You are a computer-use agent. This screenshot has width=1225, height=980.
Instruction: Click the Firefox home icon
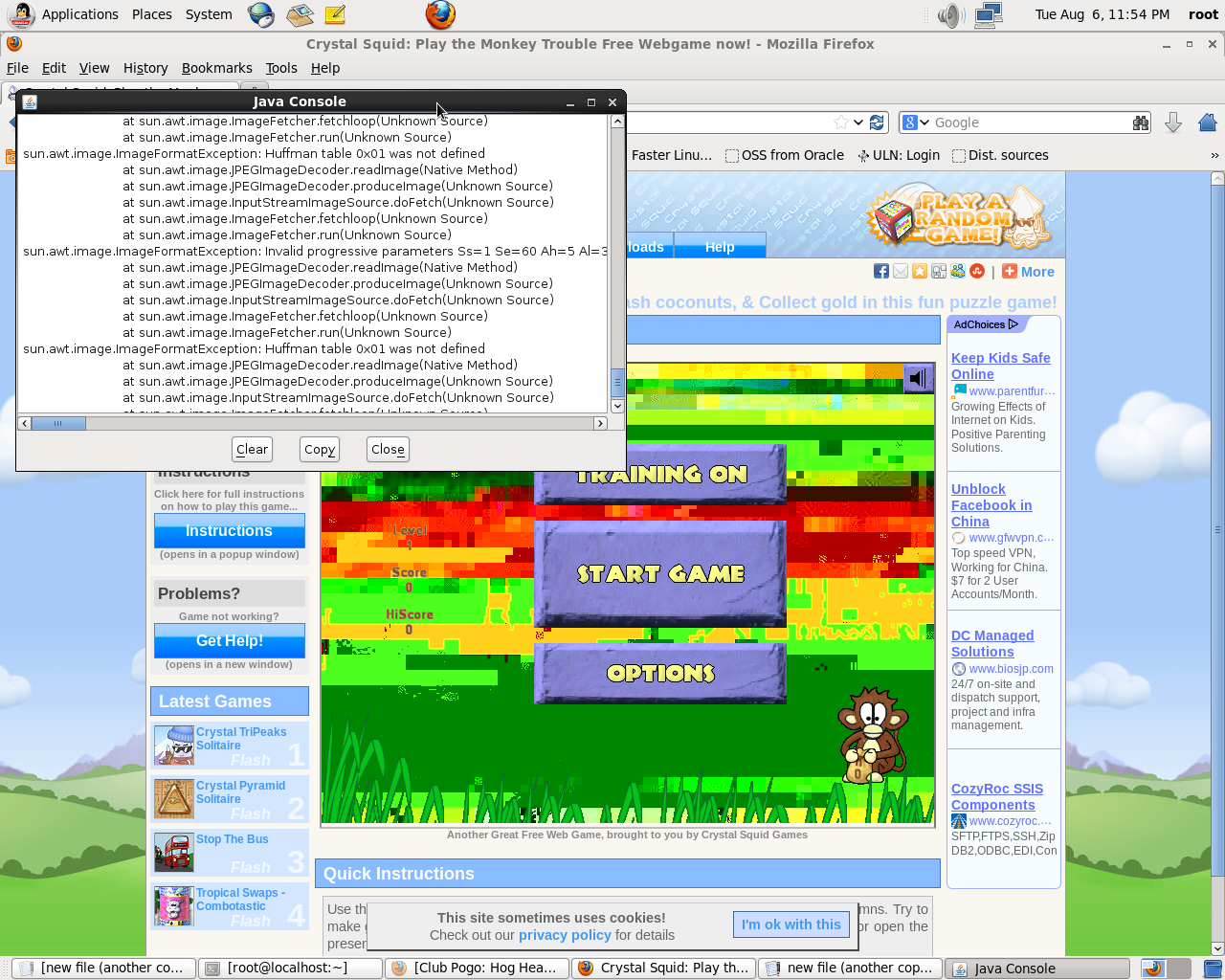tap(1208, 122)
